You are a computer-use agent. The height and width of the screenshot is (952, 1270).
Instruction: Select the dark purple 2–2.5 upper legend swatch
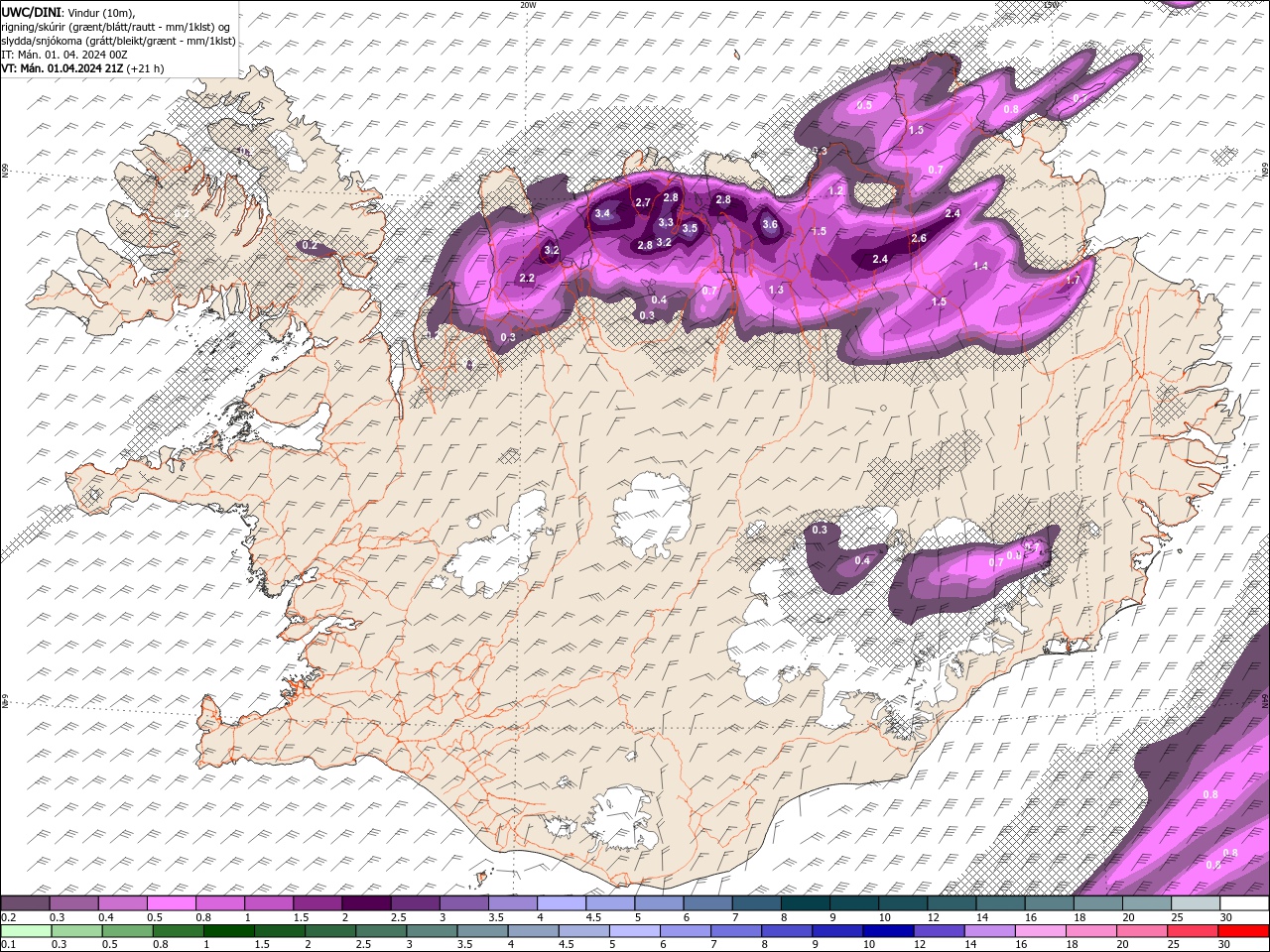(x=366, y=903)
